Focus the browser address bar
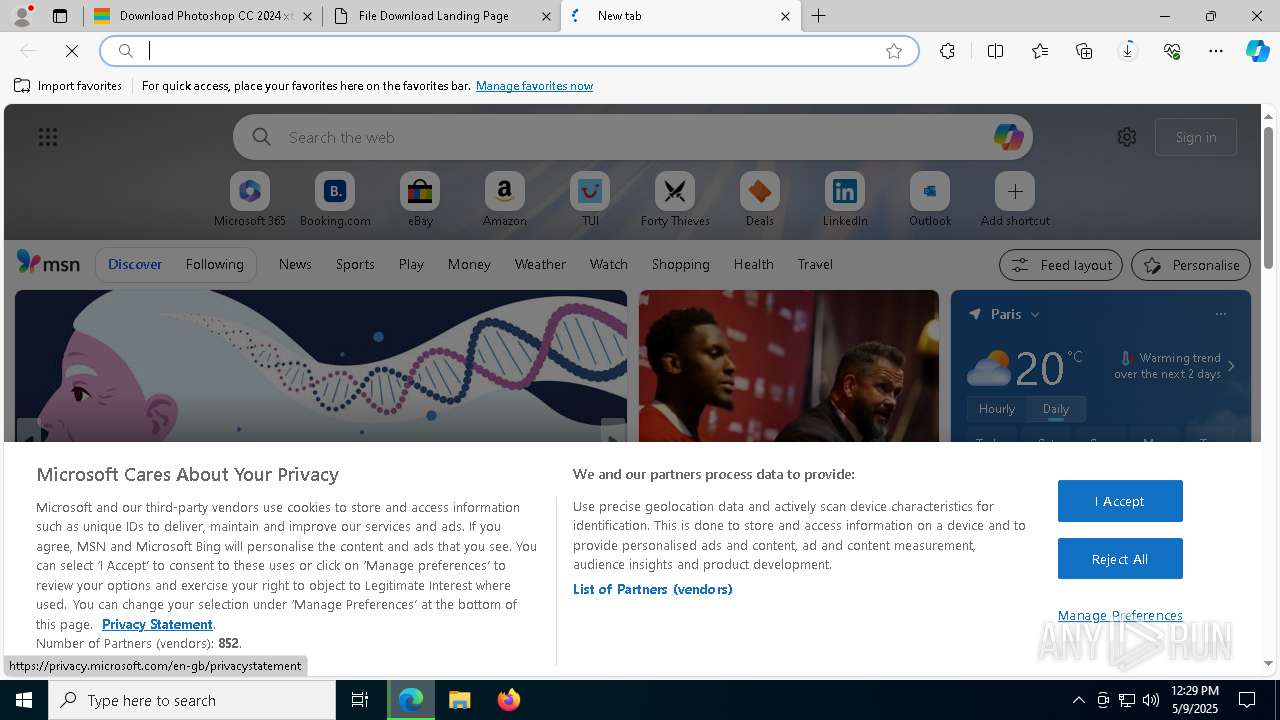 510,51
